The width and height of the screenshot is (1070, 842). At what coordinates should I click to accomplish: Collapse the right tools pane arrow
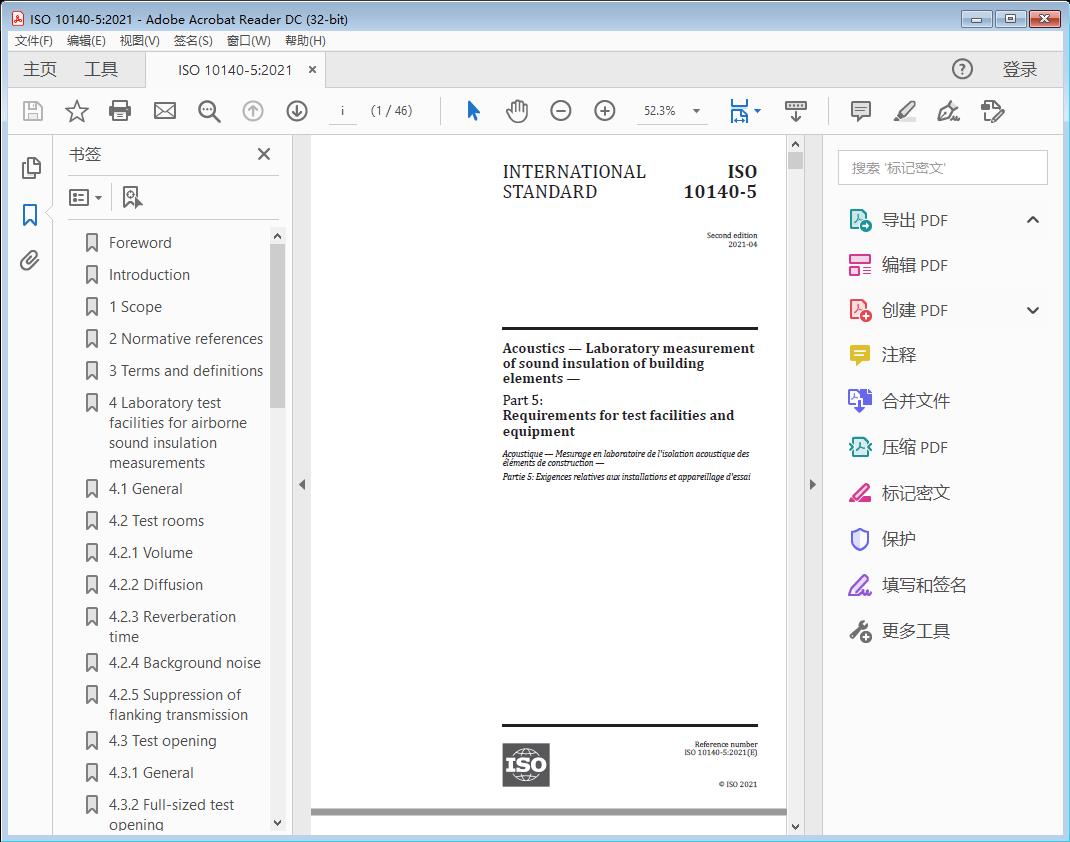click(x=812, y=484)
